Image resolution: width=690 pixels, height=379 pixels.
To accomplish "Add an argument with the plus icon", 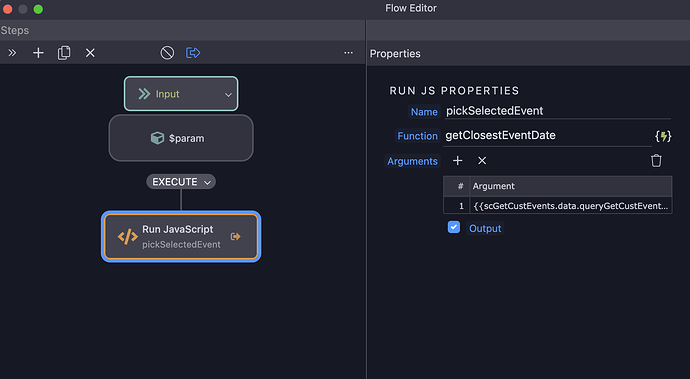I will 458,161.
